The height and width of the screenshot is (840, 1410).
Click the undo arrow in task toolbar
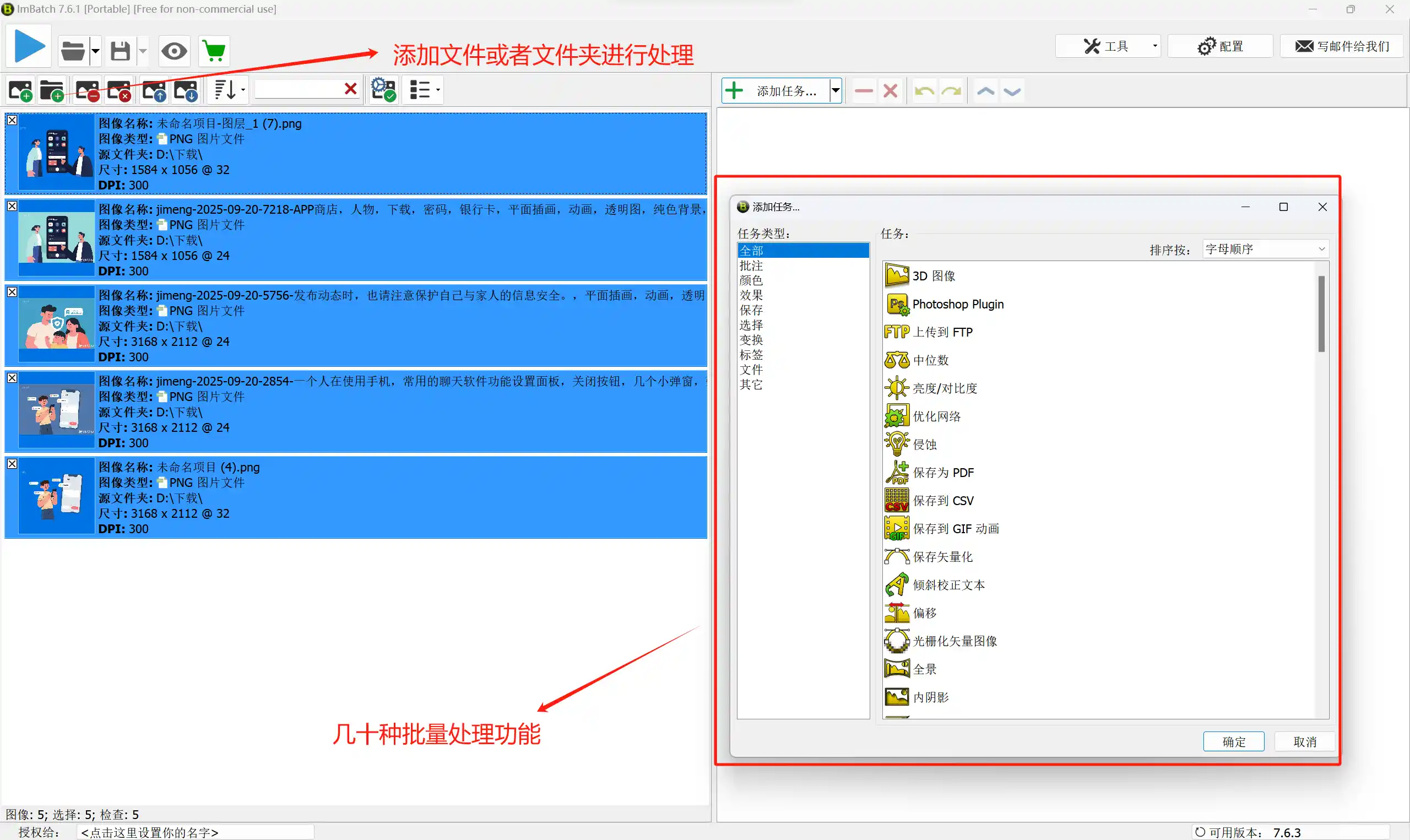[x=924, y=91]
